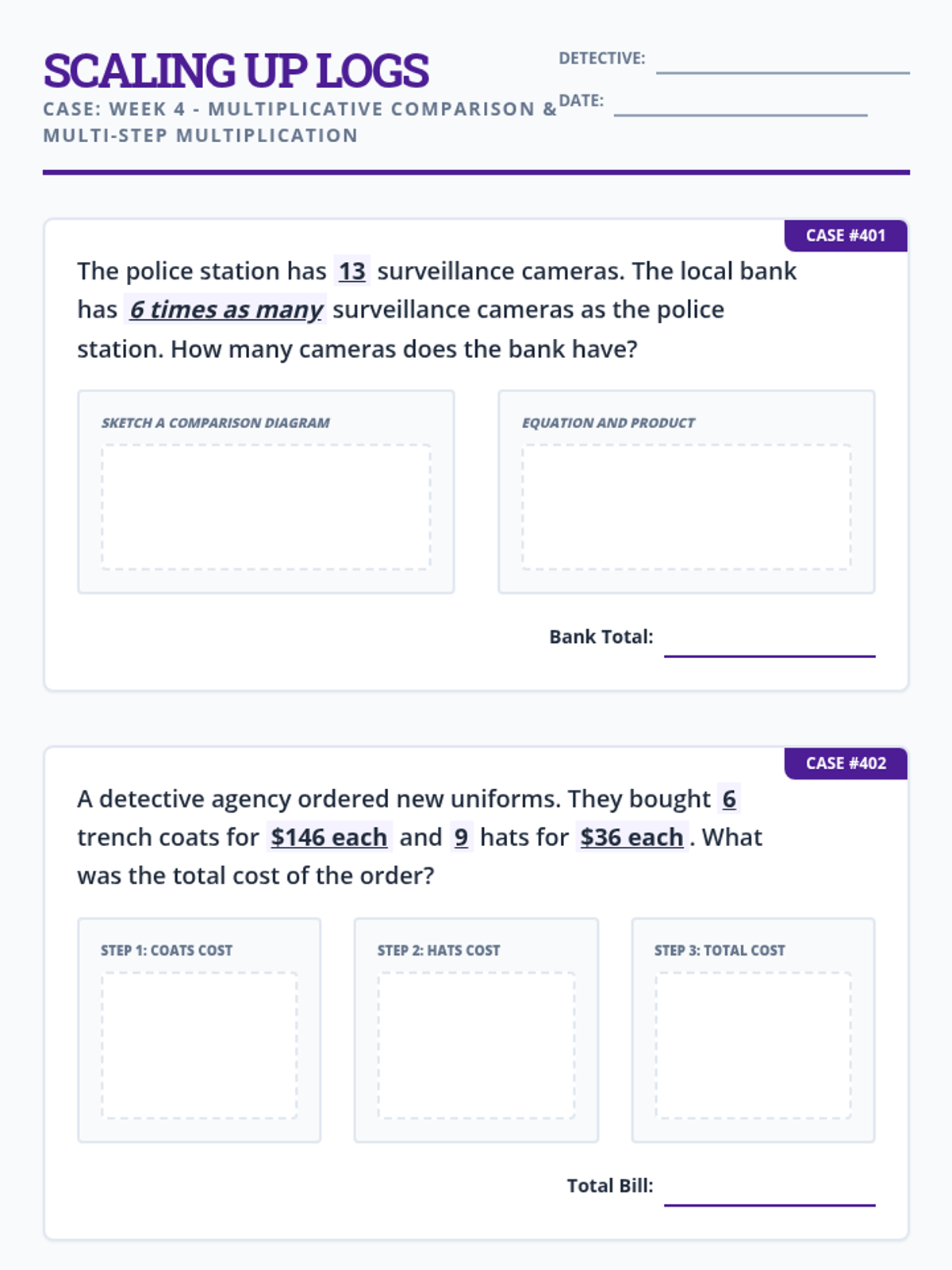Click the '$36 each' highlighted price
Viewport: 952px width, 1270px height.
(631, 837)
